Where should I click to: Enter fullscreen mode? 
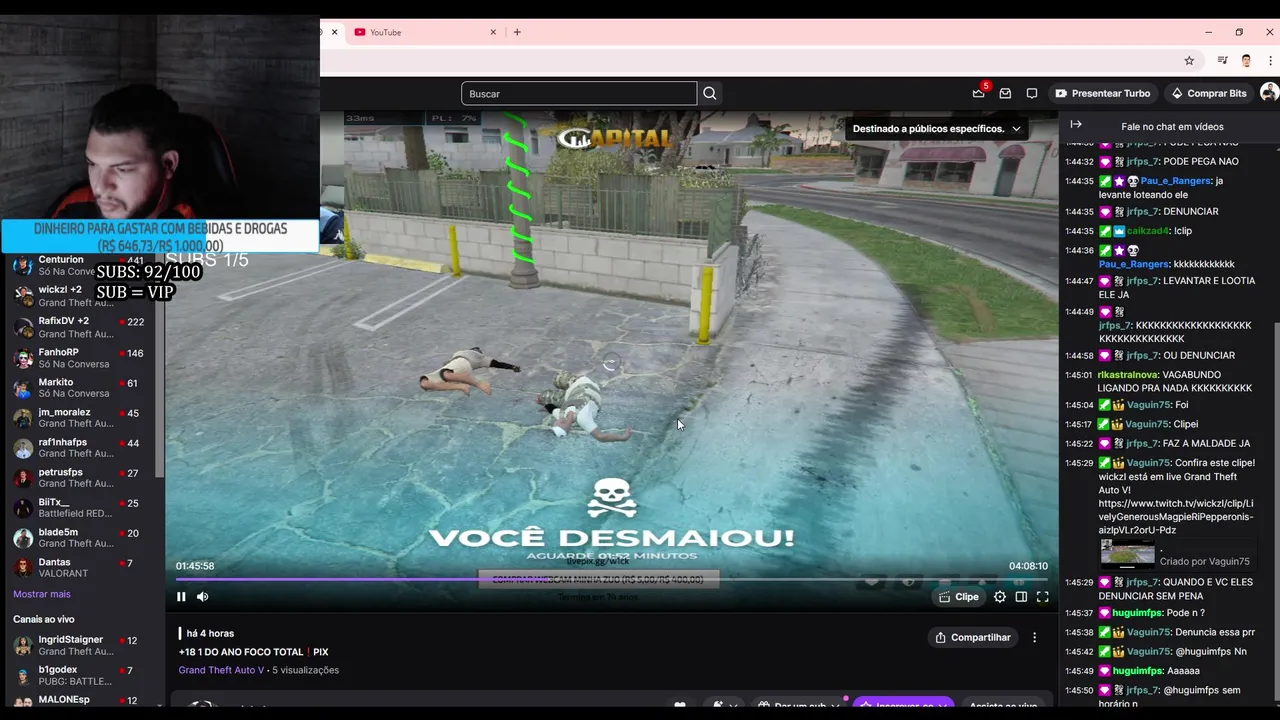click(1042, 597)
